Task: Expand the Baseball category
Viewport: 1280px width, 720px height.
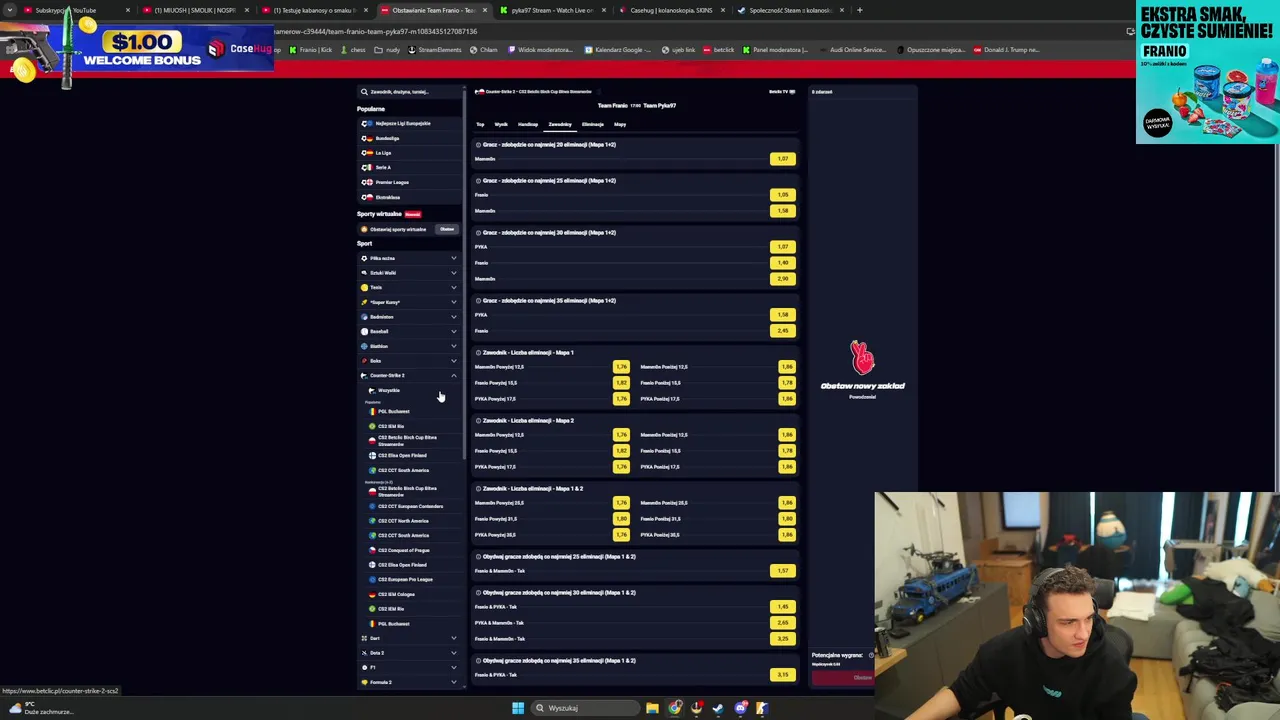Action: [410, 331]
